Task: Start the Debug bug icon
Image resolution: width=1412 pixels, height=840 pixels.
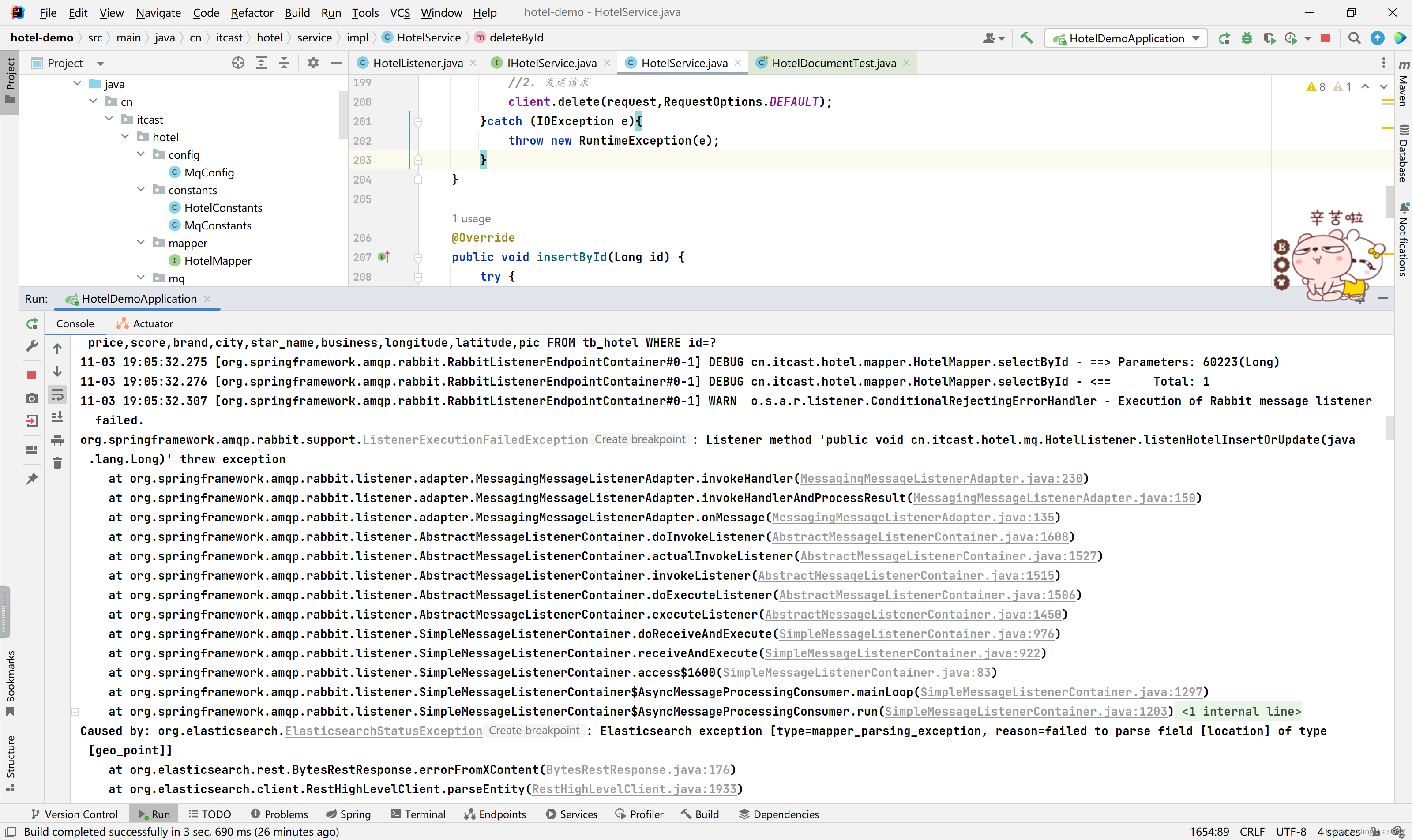Action: (1247, 38)
